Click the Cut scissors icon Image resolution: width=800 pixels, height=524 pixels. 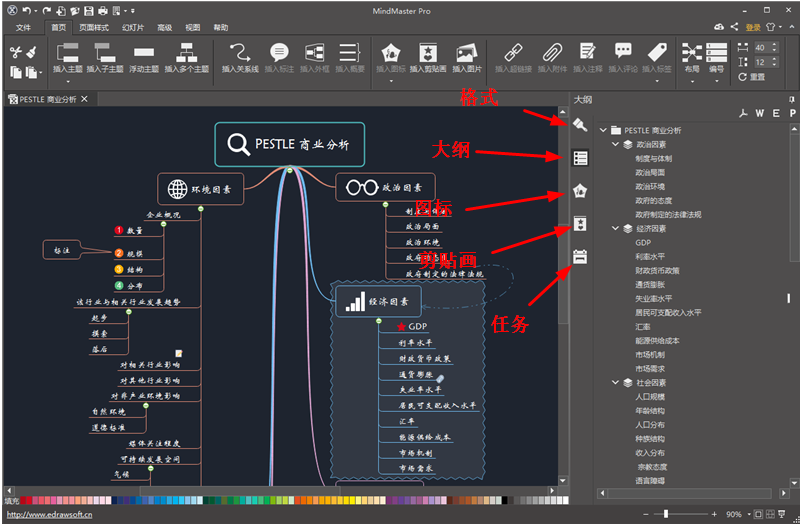[x=15, y=52]
